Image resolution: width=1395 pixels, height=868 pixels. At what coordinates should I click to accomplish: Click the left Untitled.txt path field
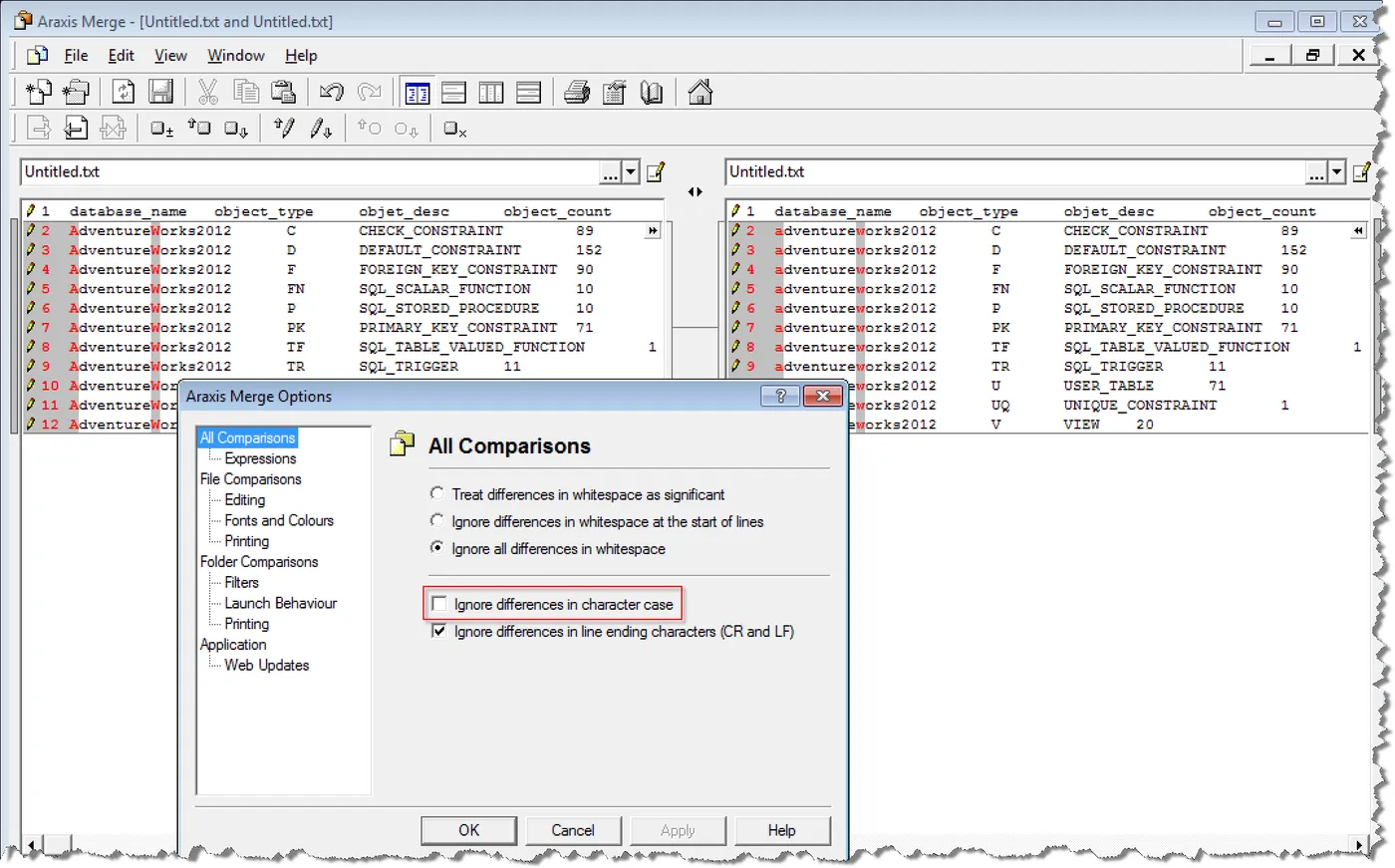pos(310,172)
